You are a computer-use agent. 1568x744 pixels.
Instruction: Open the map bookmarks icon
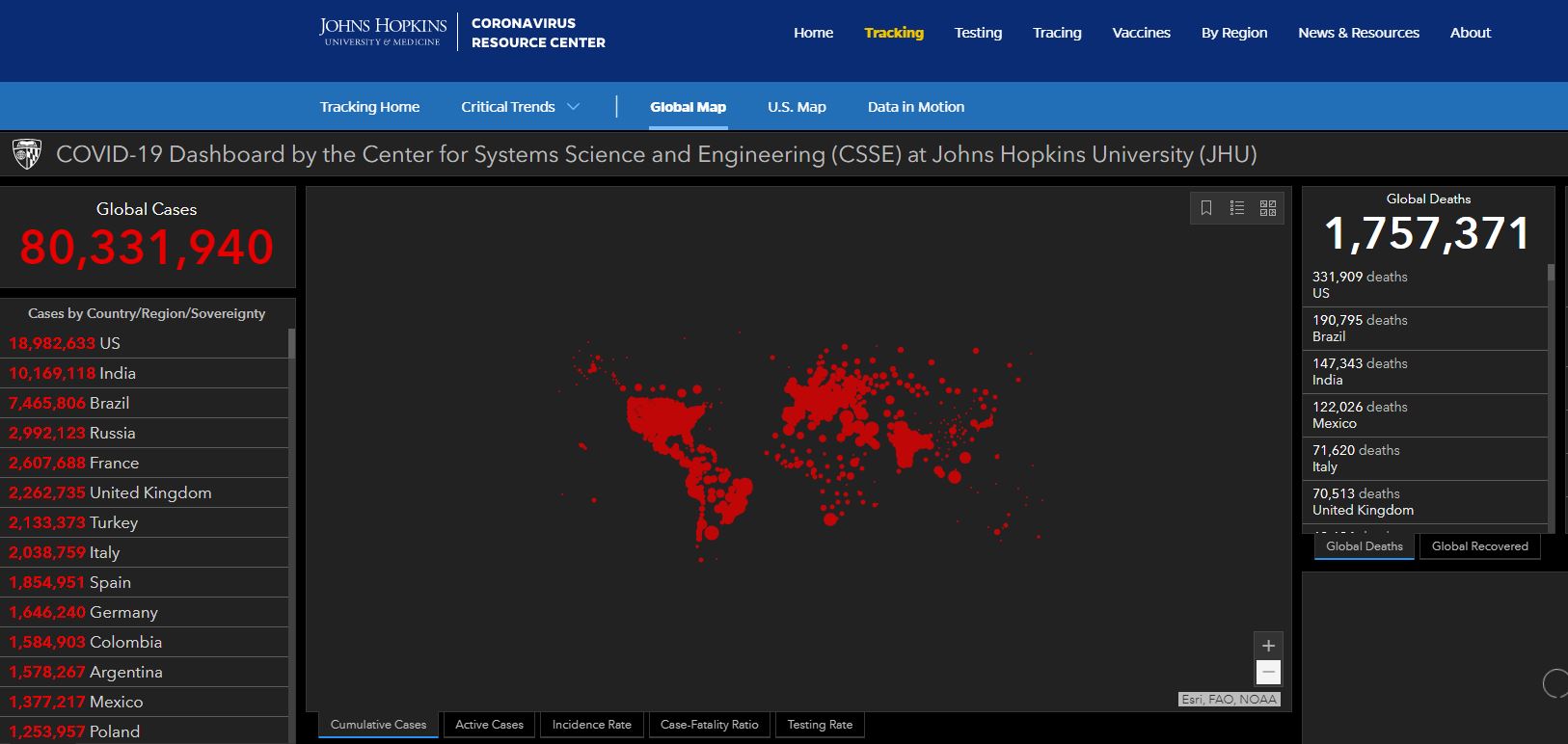[1206, 208]
